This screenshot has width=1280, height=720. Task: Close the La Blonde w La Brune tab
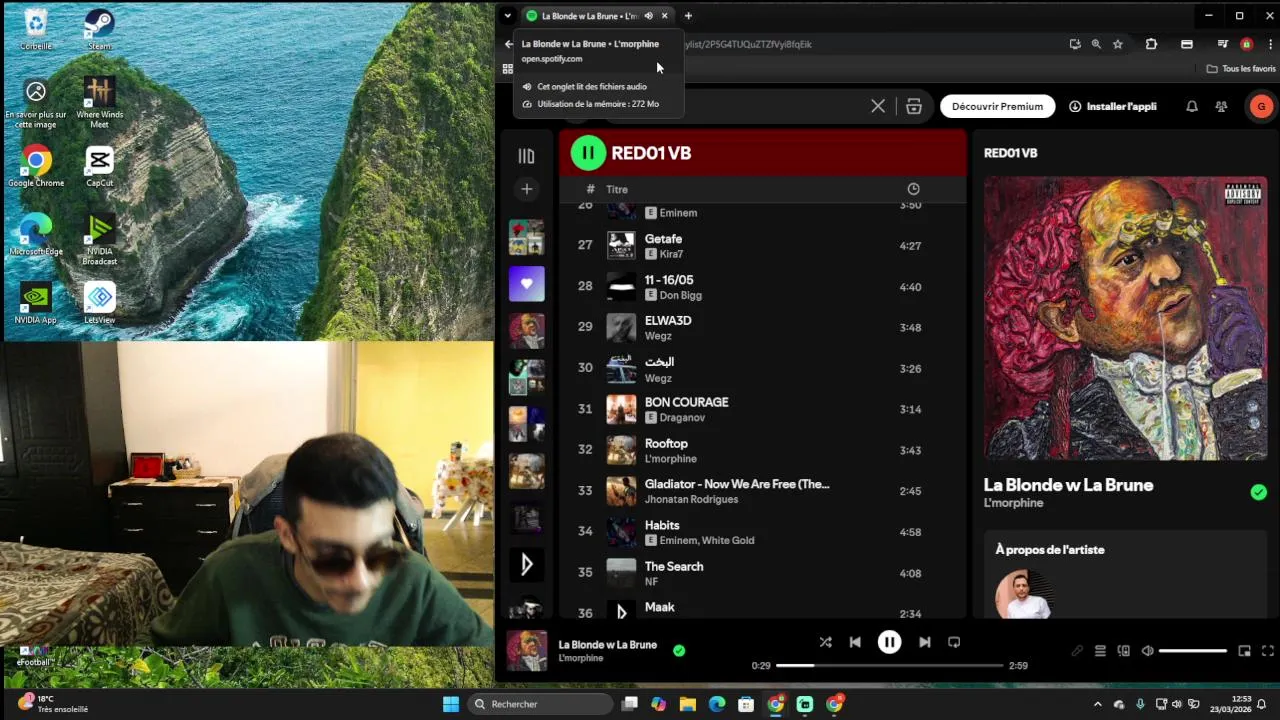664,16
